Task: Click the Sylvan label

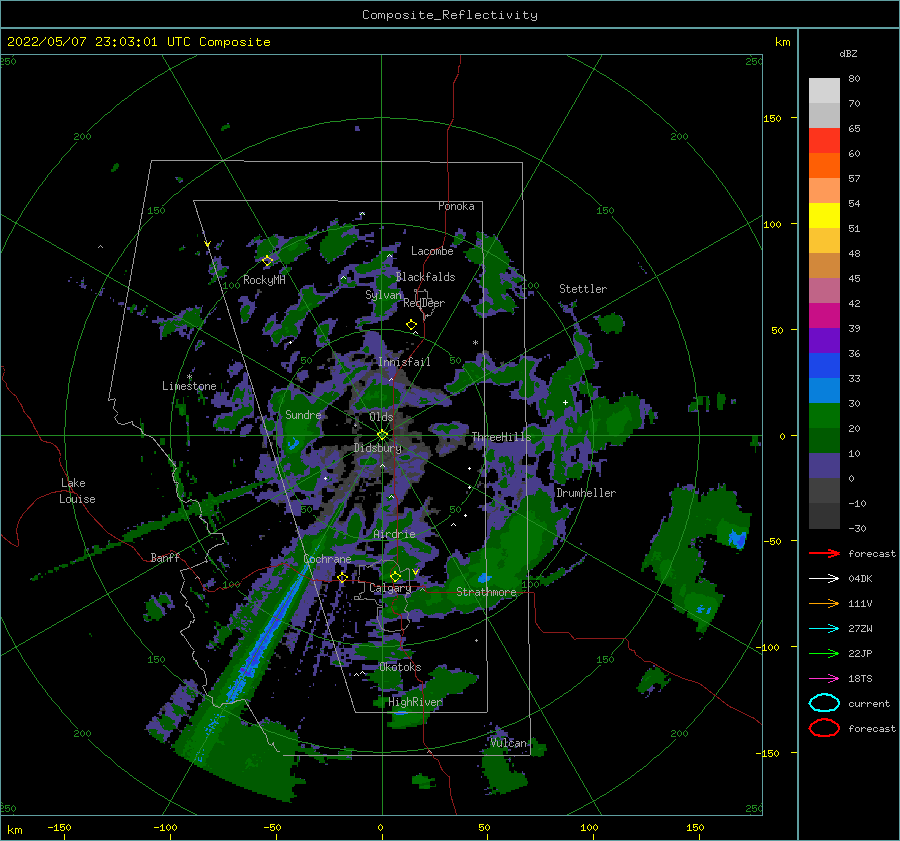Action: tap(383, 295)
